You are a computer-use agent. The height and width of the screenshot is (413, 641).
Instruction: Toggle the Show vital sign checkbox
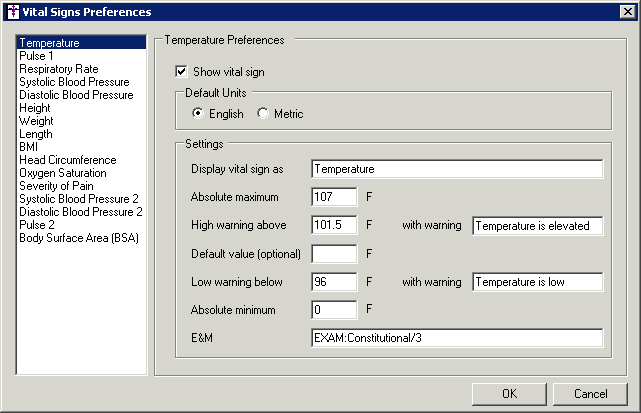point(181,71)
